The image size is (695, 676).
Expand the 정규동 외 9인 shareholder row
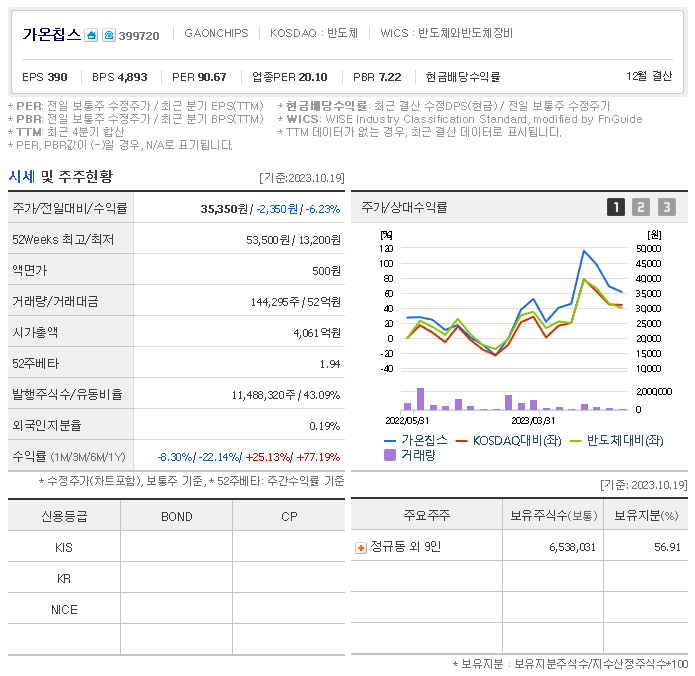click(x=361, y=548)
